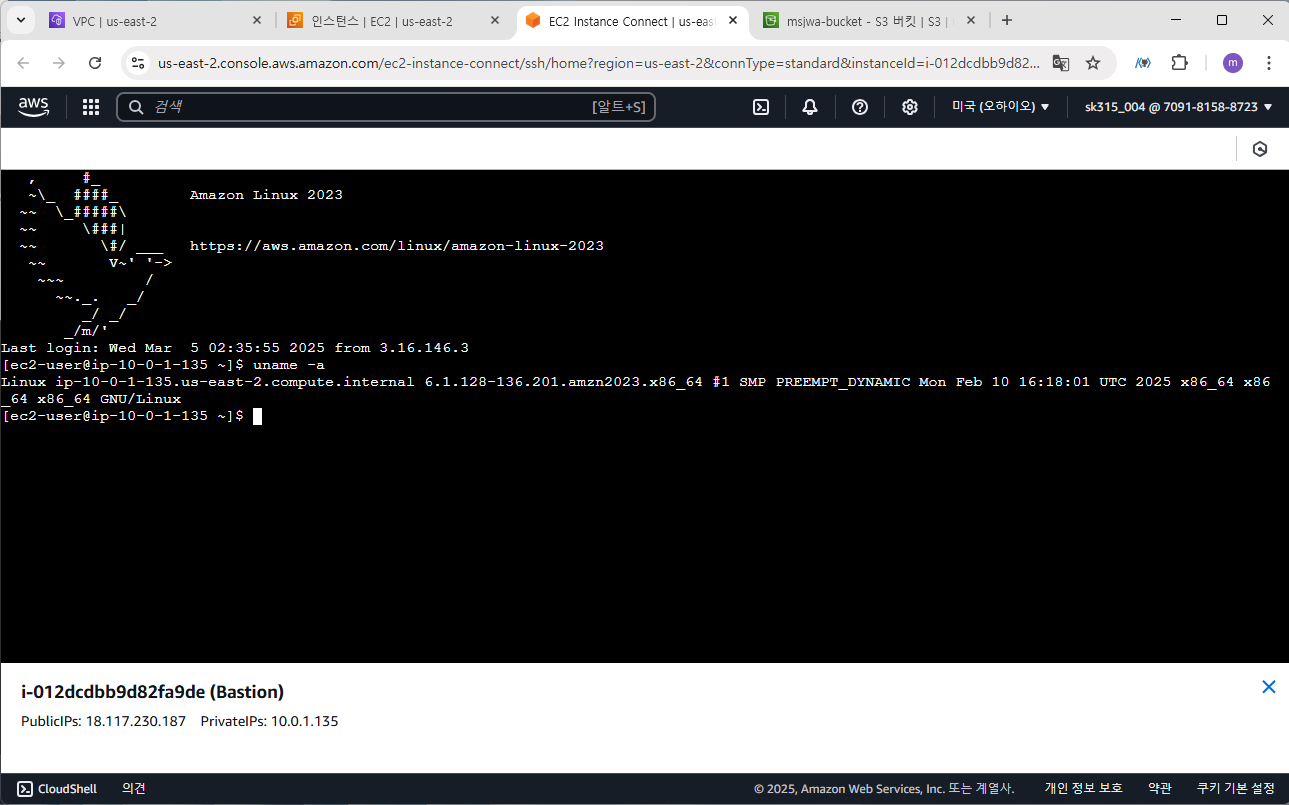
Task: Click the hexagon icon below account menu
Action: point(1260,149)
